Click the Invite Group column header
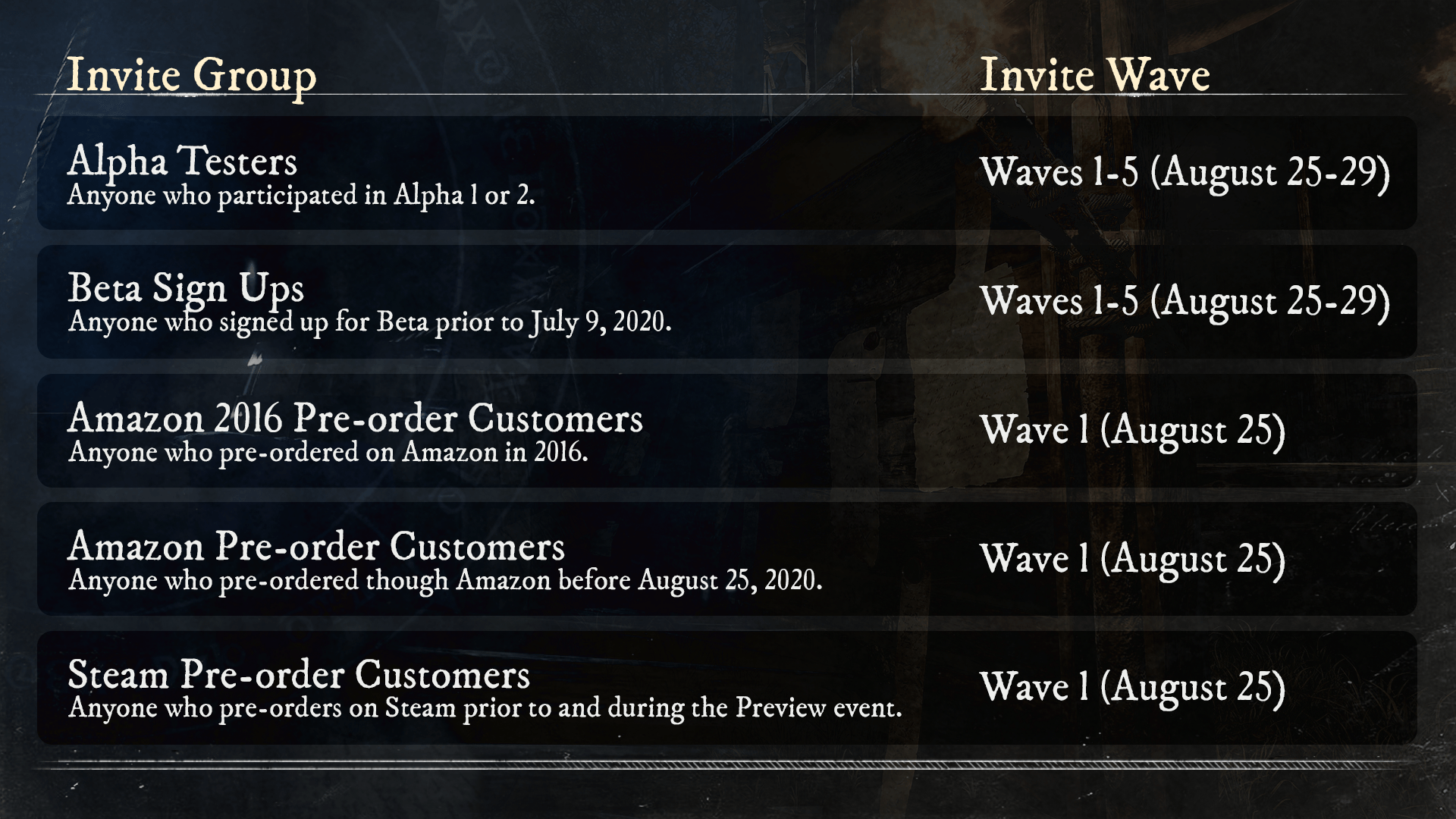Viewport: 1456px width, 819px height. [192, 76]
